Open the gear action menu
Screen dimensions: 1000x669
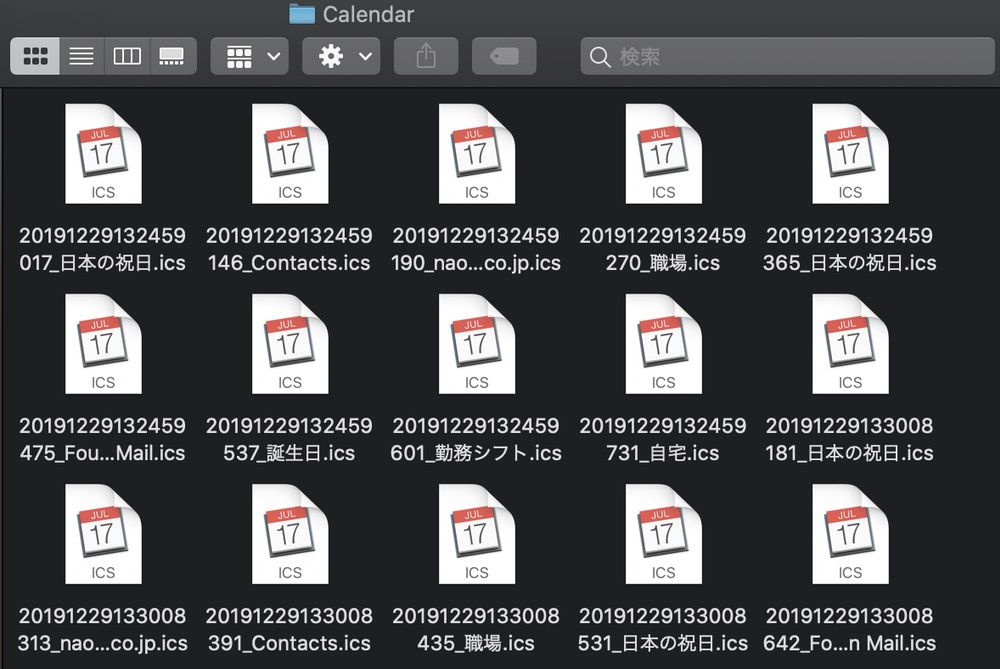pyautogui.click(x=341, y=56)
